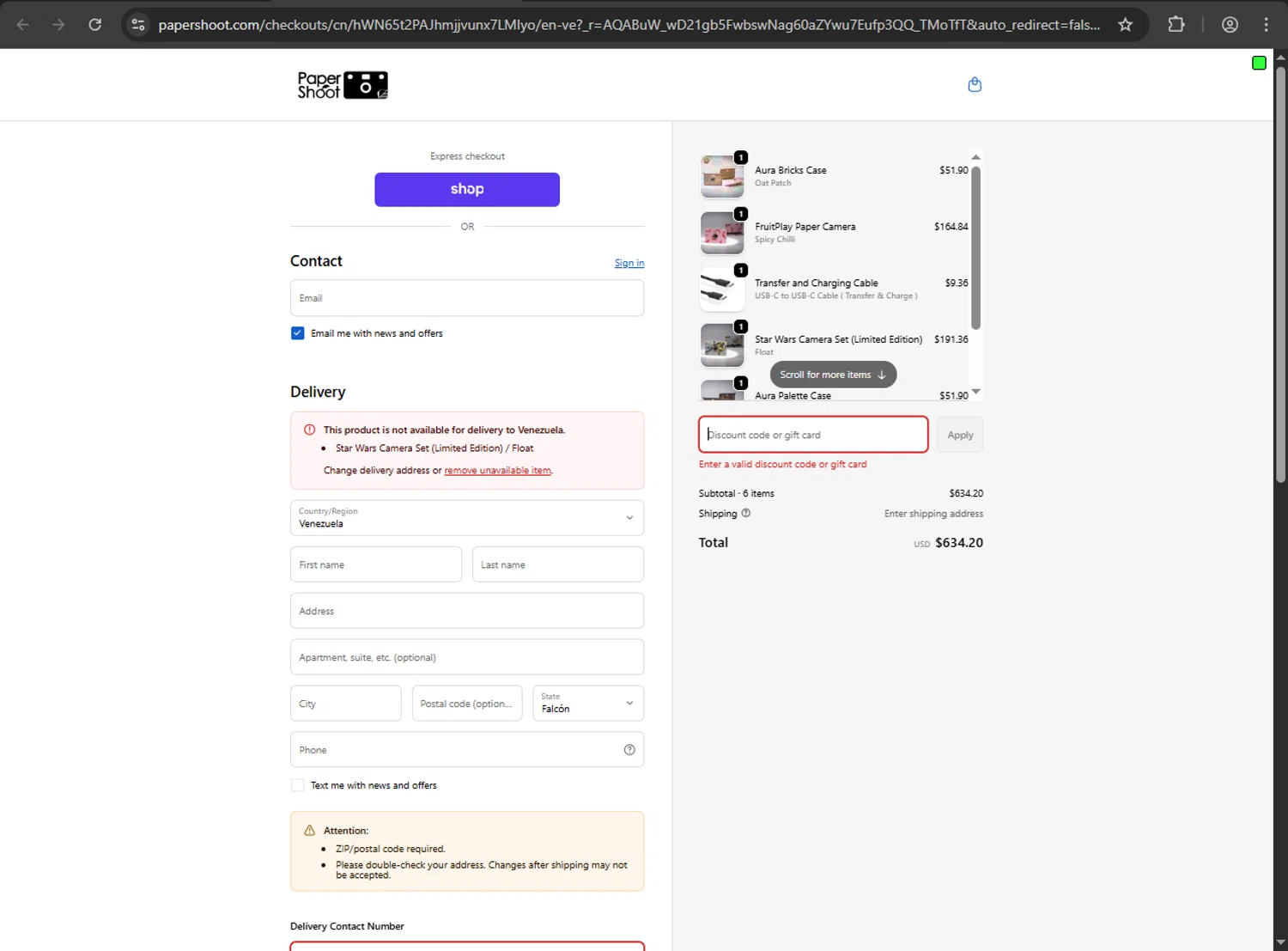Click Phone field help question icon
Image resolution: width=1288 pixels, height=951 pixels.
629,750
